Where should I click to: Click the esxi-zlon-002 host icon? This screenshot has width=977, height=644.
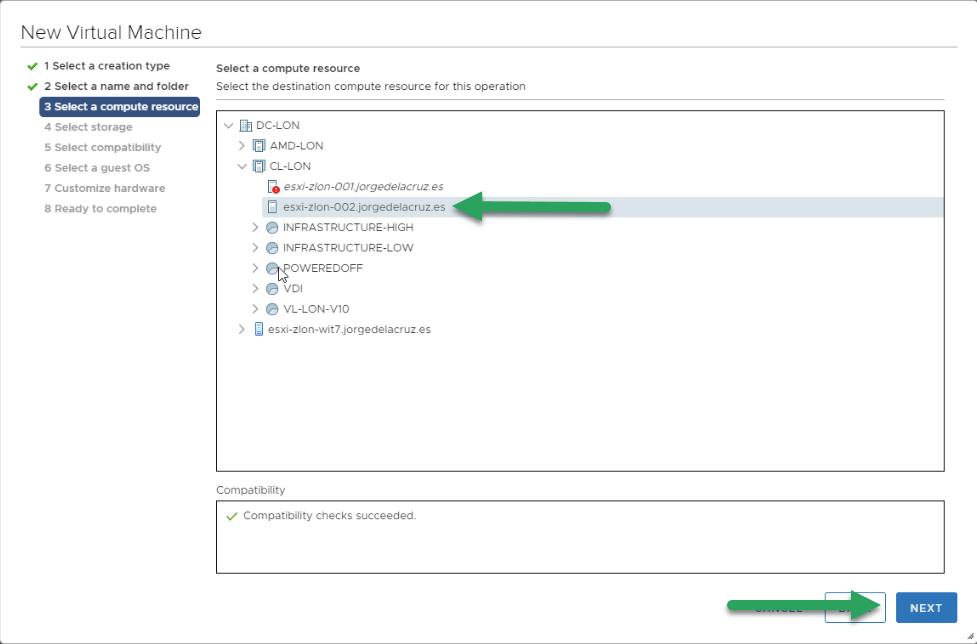272,207
